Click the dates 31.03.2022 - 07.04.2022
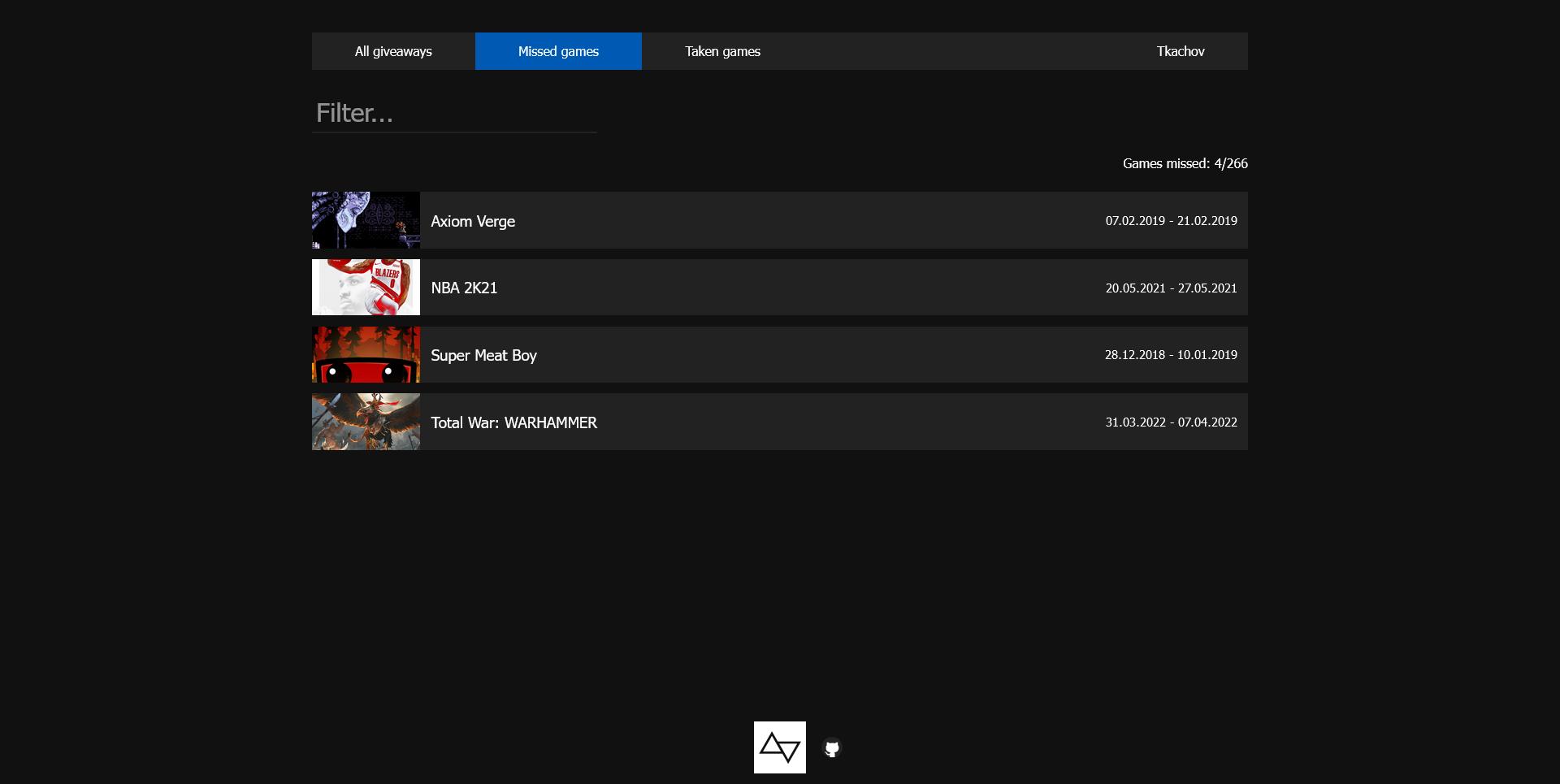The width and height of the screenshot is (1560, 784). click(x=1171, y=422)
